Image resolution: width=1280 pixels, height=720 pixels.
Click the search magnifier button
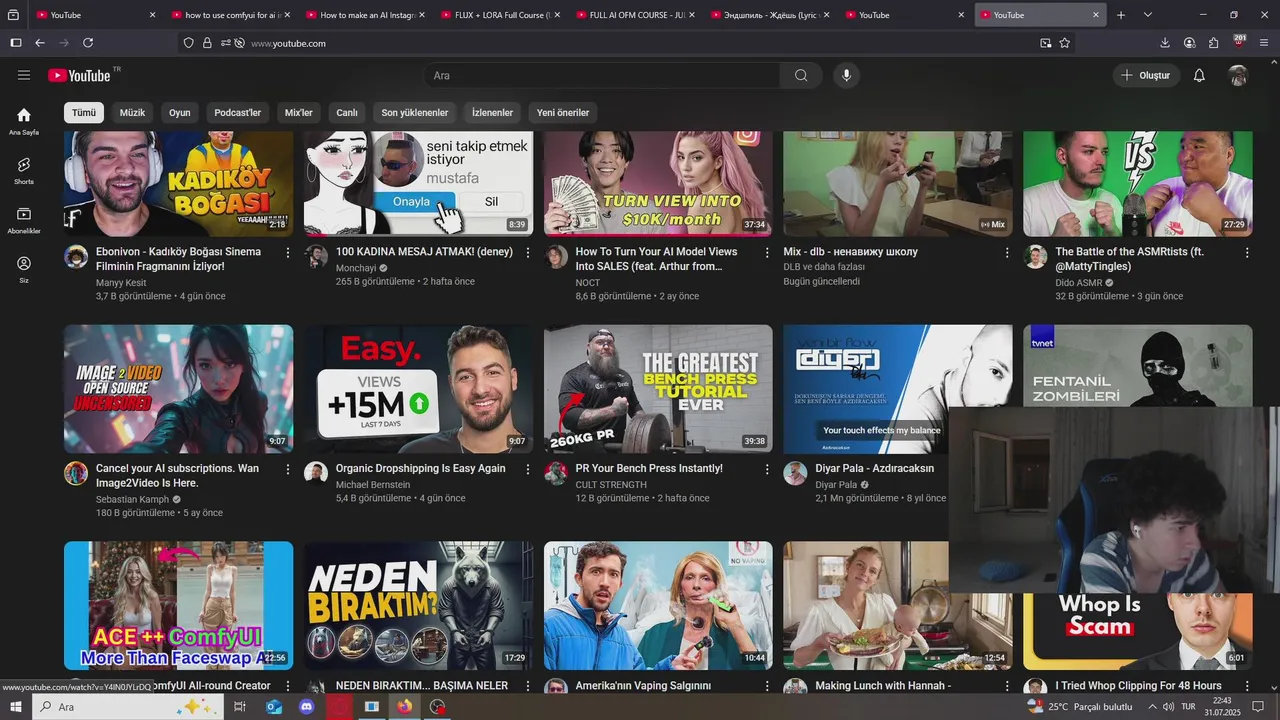pyautogui.click(x=801, y=75)
